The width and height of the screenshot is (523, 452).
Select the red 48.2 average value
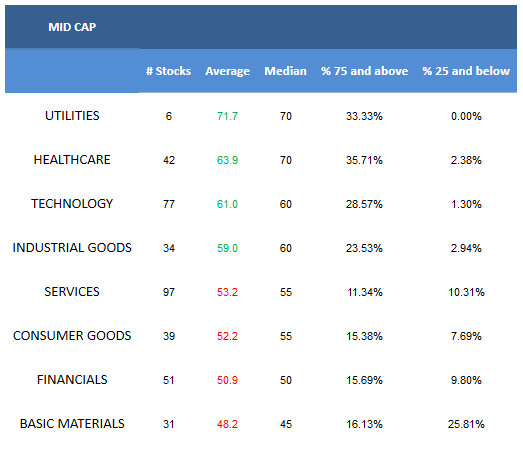tap(227, 424)
